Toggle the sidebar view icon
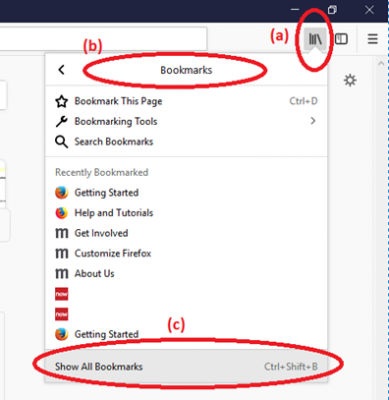The height and width of the screenshot is (400, 389). 341,39
